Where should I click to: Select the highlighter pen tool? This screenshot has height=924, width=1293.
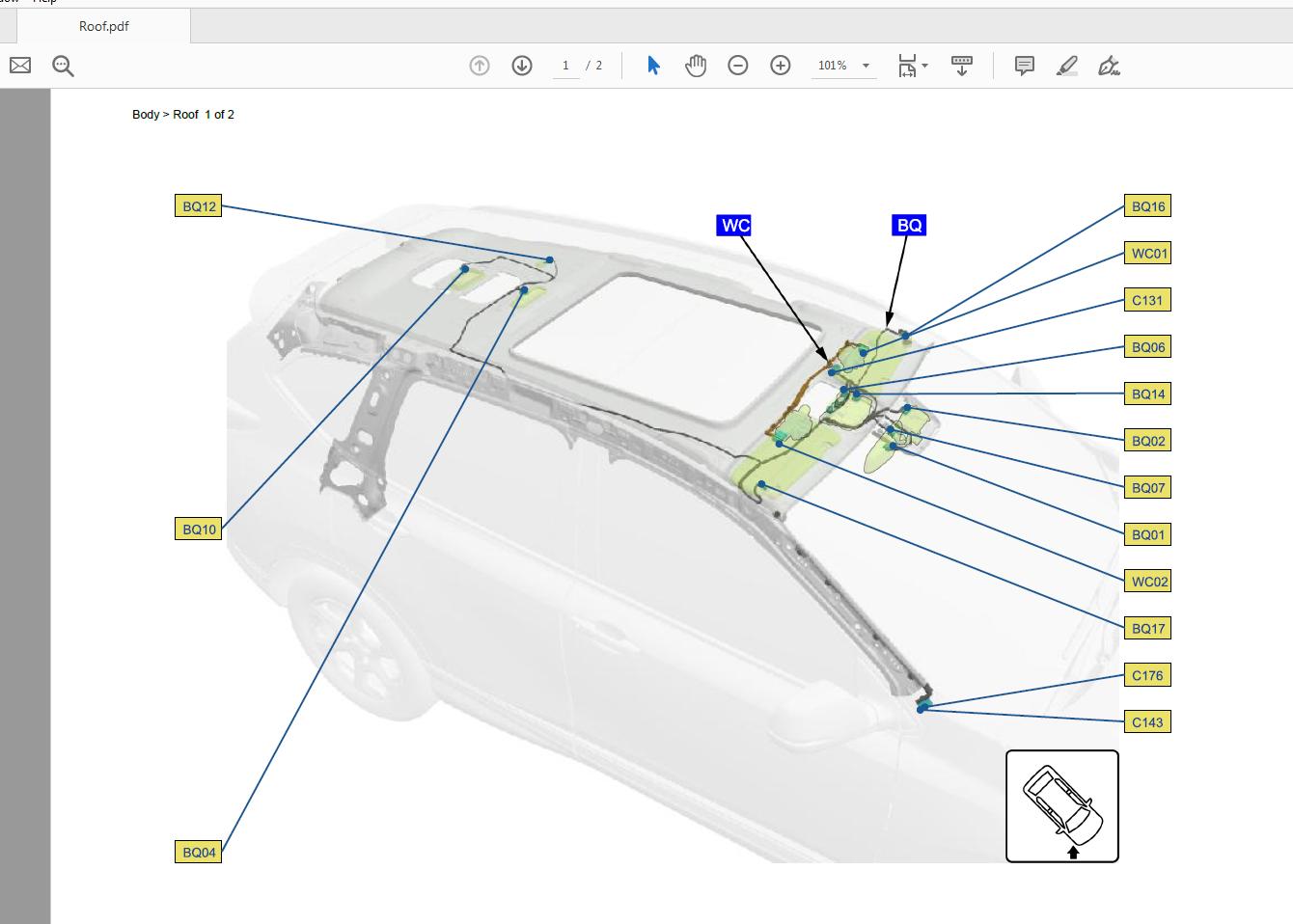[x=1067, y=66]
